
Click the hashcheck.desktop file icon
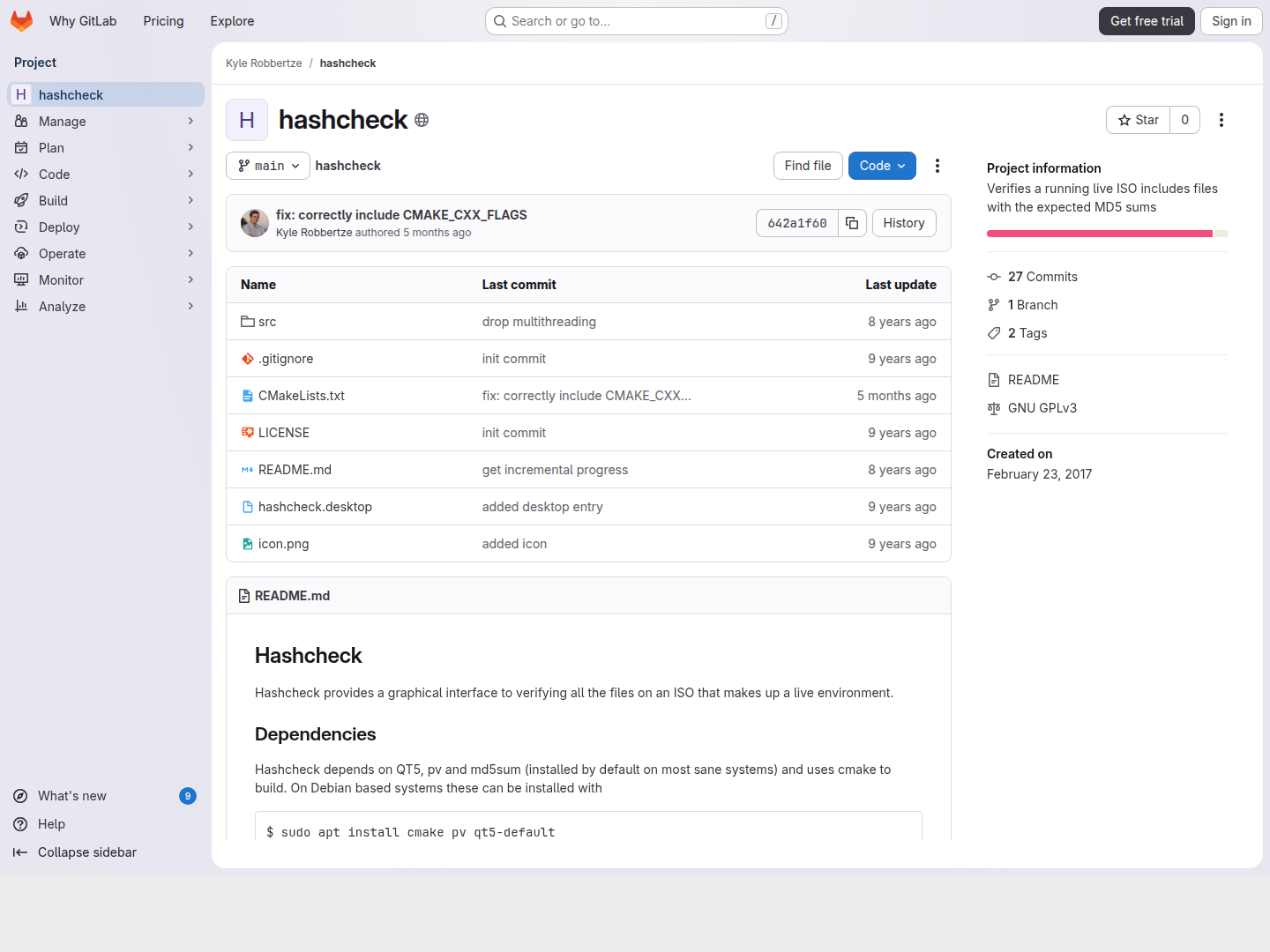click(248, 507)
